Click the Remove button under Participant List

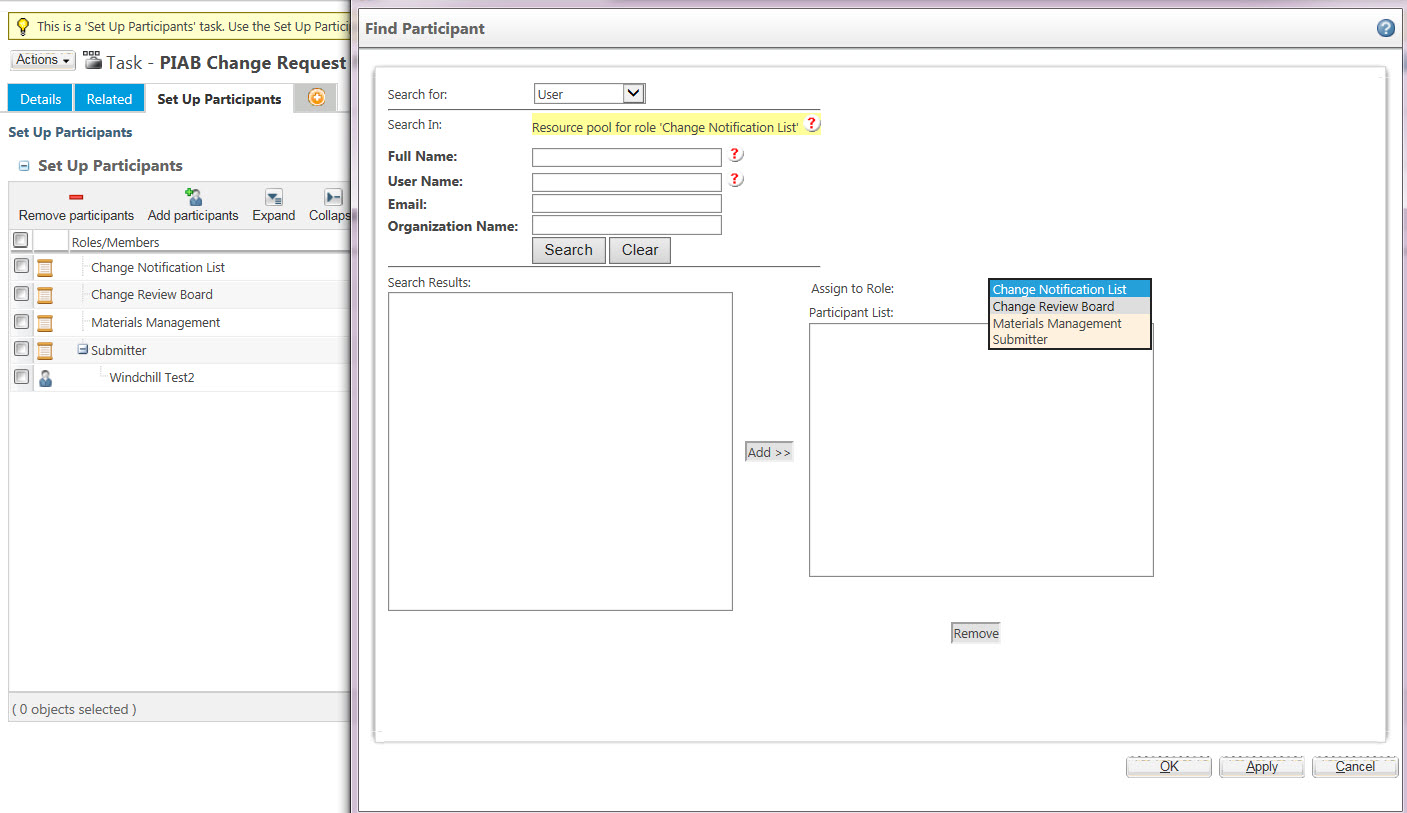[x=976, y=633]
